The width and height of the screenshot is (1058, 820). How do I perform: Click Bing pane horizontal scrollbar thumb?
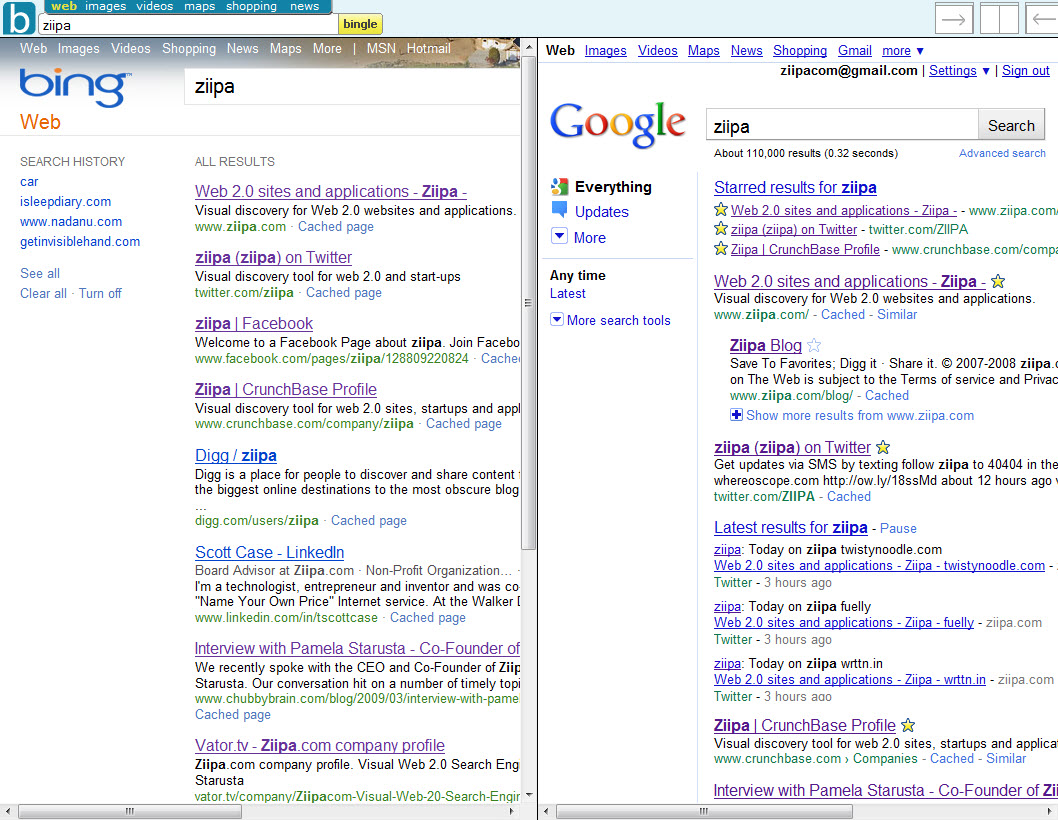pos(130,811)
